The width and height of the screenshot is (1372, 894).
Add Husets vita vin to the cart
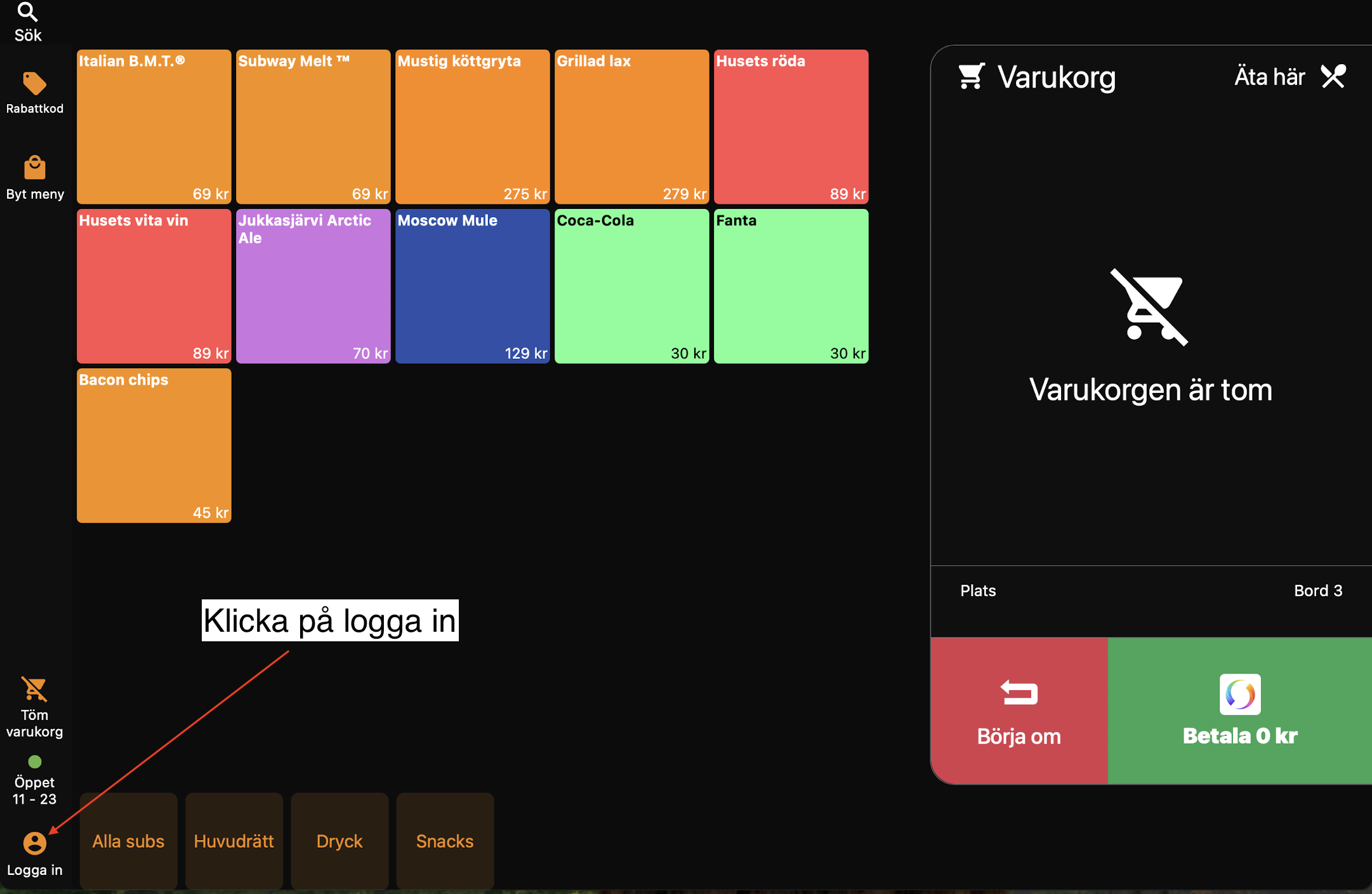tap(154, 286)
